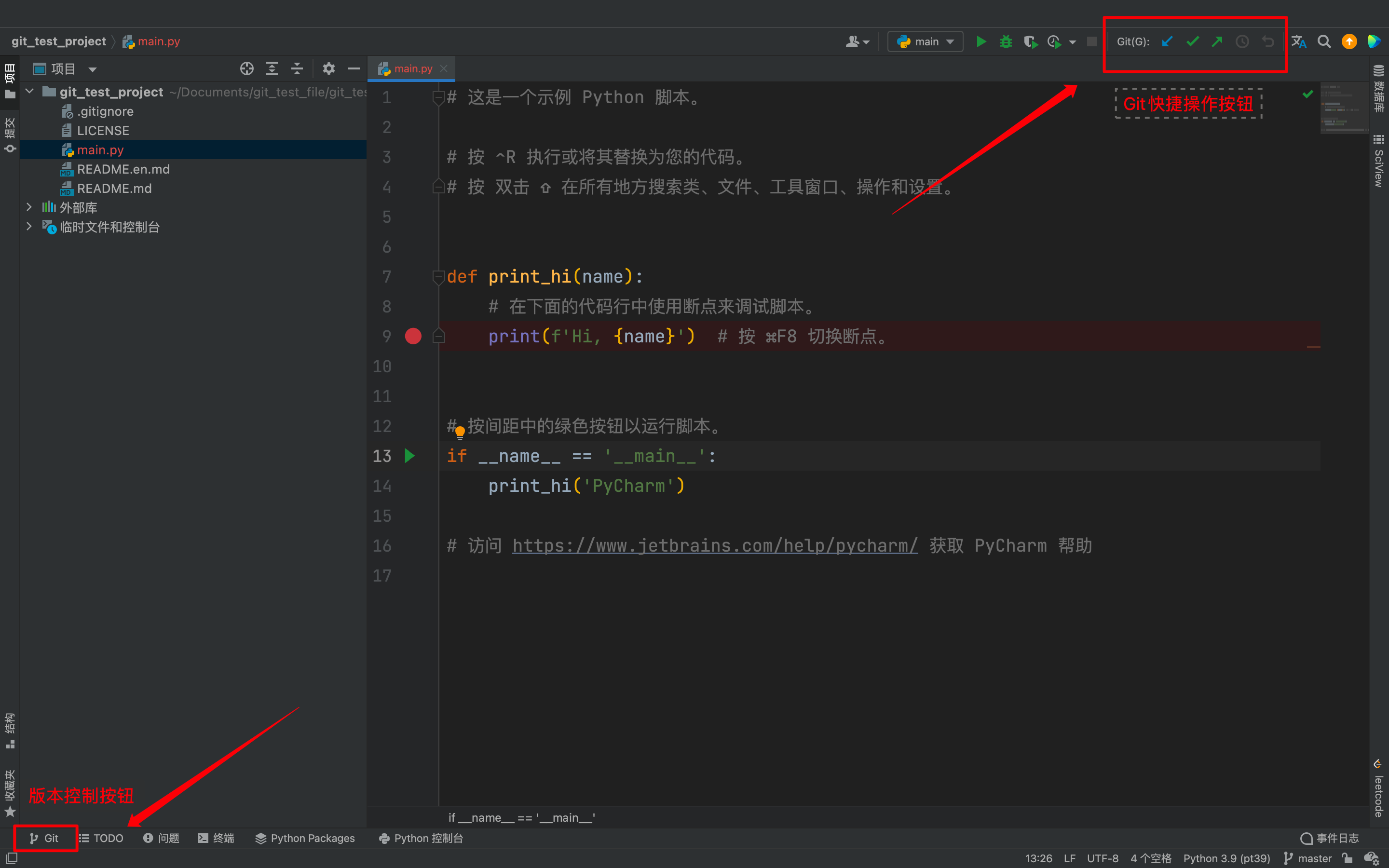Click cursor position 13:26 in status bar

coord(1038,858)
